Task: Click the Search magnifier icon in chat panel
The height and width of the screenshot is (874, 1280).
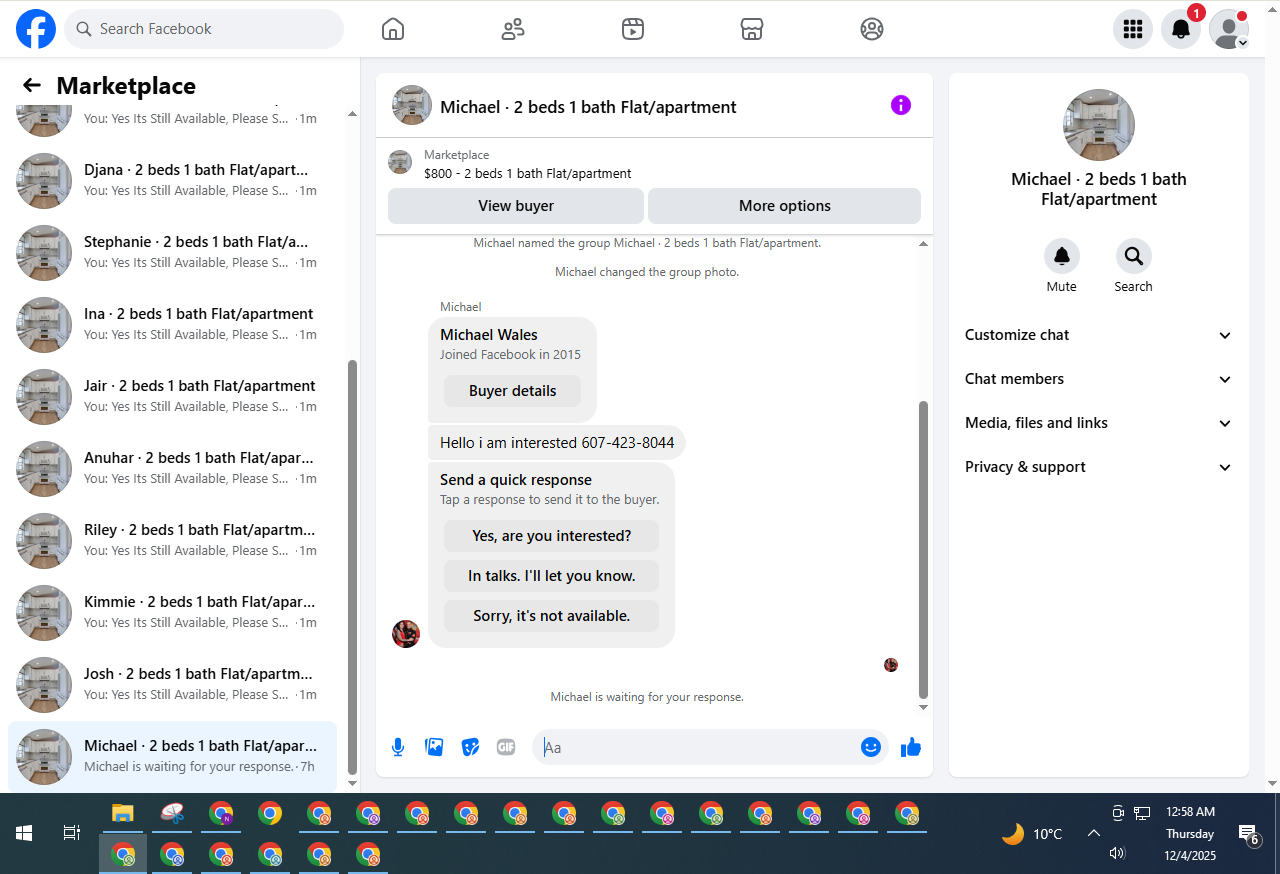Action: click(x=1134, y=256)
